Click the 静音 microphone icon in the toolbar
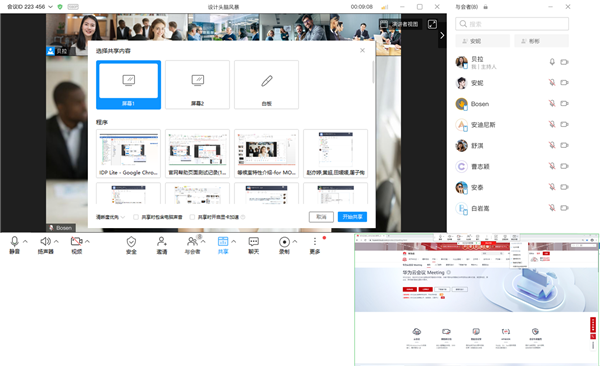Image resolution: width=600 pixels, height=366 pixels. click(x=15, y=241)
